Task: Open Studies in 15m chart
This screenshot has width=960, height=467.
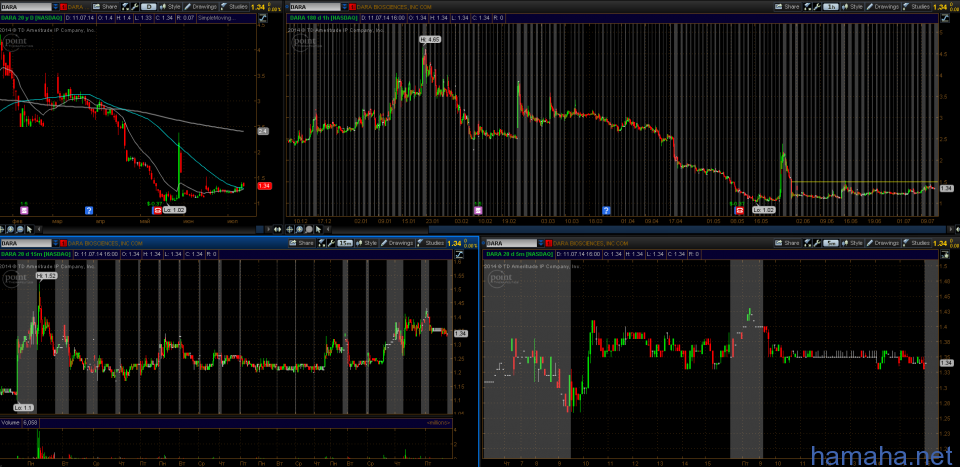Action: pyautogui.click(x=430, y=243)
